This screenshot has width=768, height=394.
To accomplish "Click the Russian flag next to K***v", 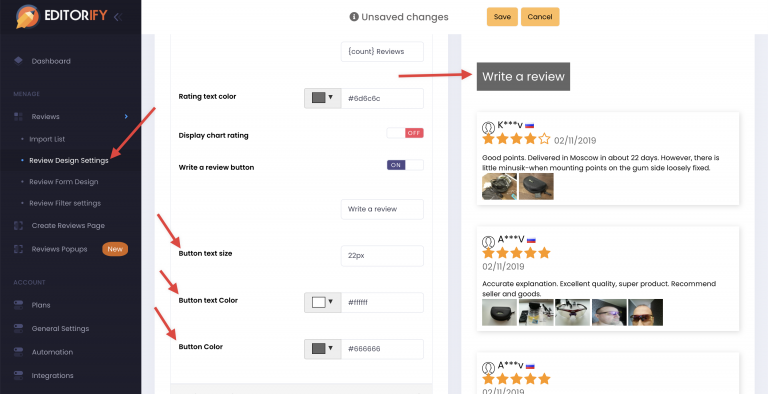I will (529, 125).
